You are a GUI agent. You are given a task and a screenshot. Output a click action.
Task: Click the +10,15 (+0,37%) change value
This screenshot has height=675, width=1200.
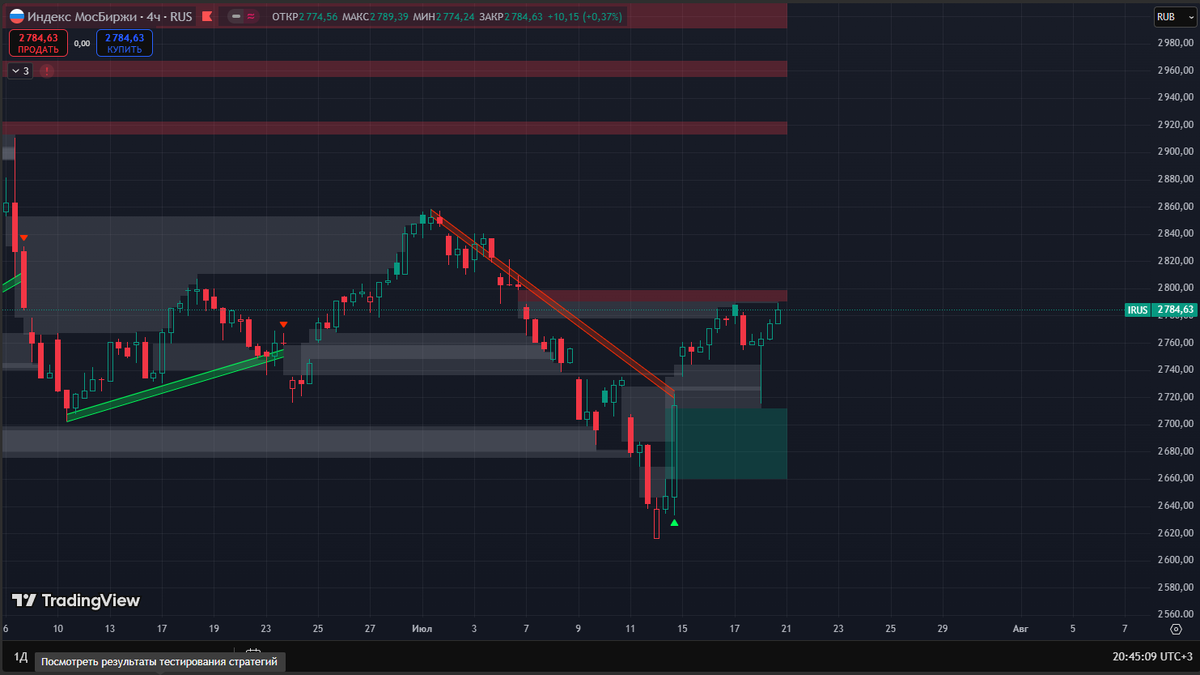tap(585, 17)
